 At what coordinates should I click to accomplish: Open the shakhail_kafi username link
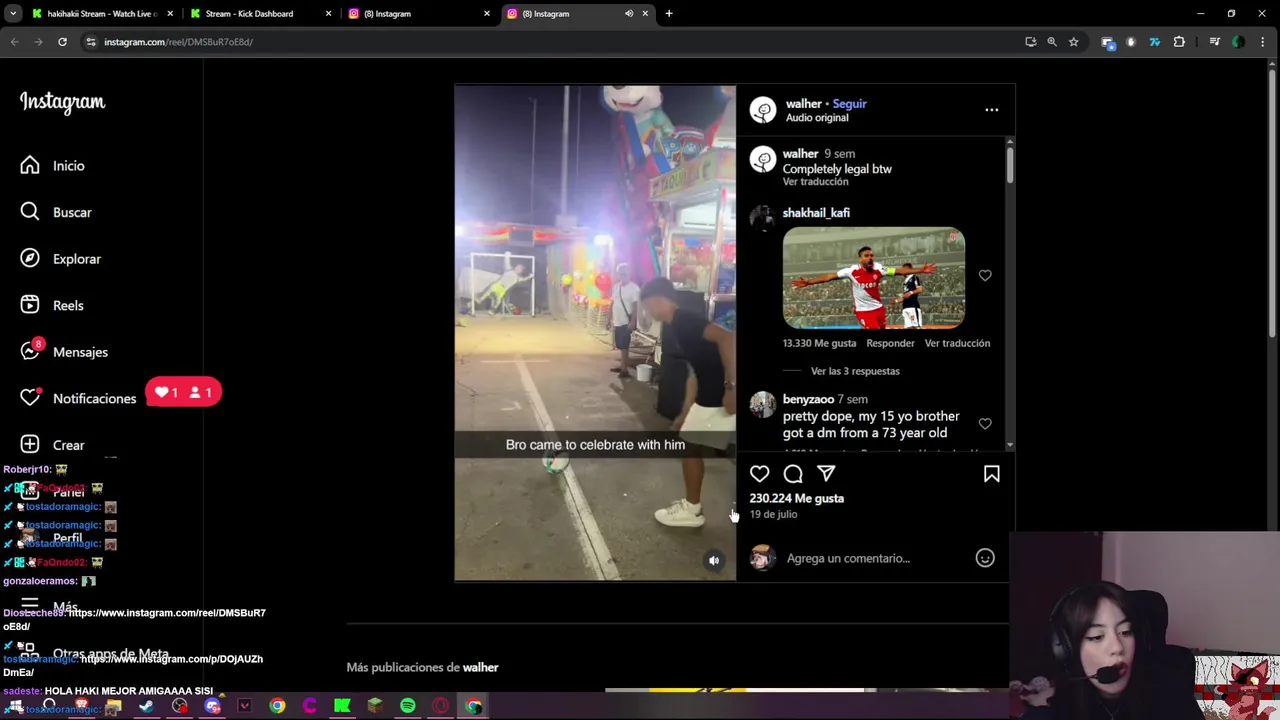[x=816, y=213]
